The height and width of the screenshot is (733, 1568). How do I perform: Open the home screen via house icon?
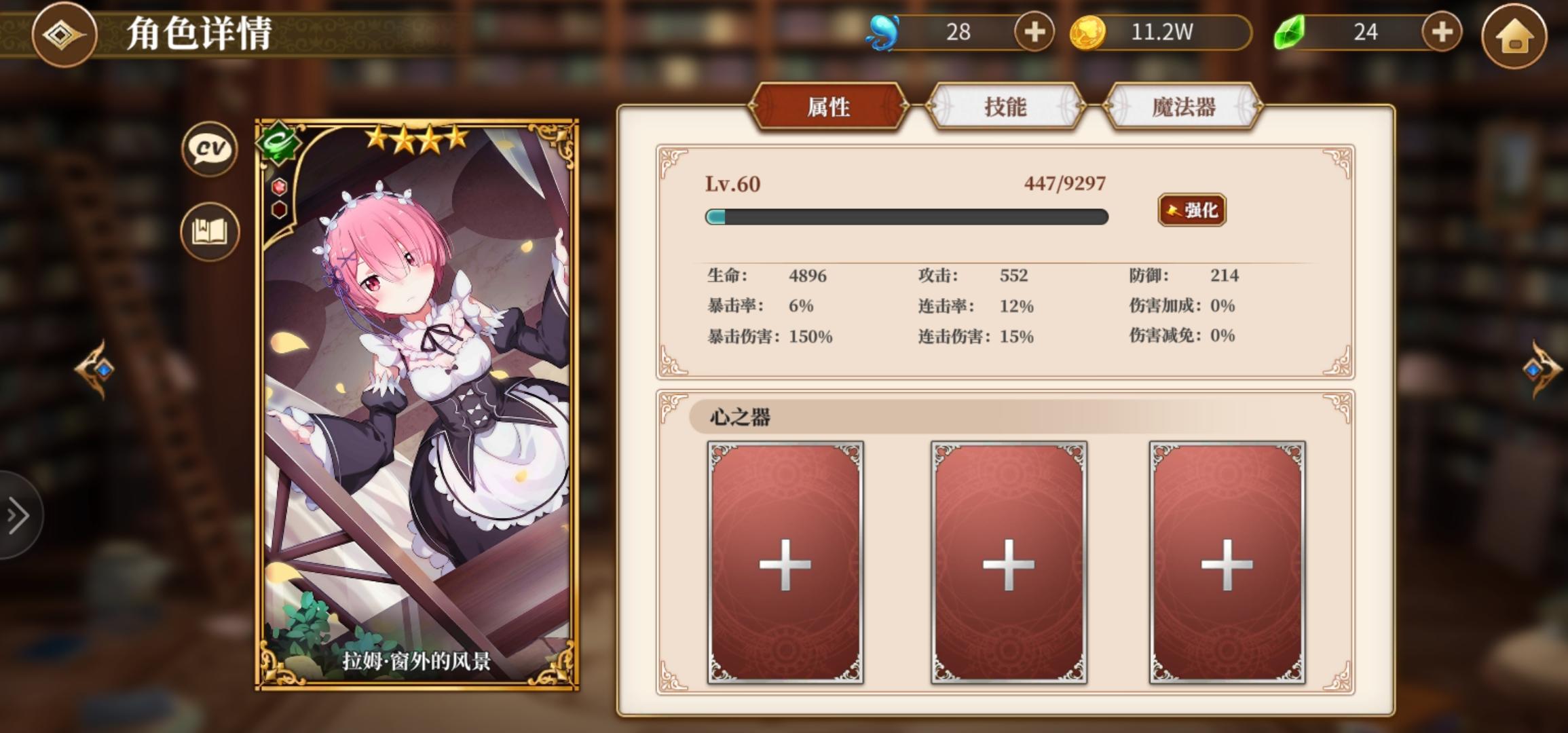click(1514, 35)
